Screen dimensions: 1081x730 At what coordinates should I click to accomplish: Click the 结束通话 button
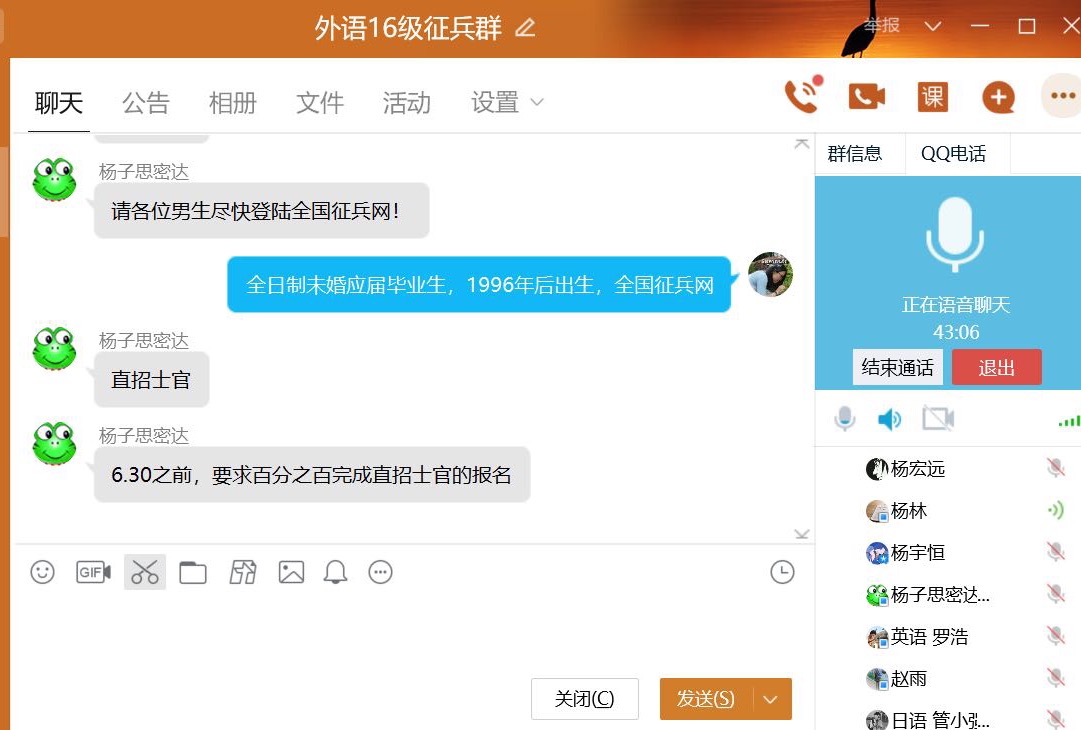(x=897, y=367)
